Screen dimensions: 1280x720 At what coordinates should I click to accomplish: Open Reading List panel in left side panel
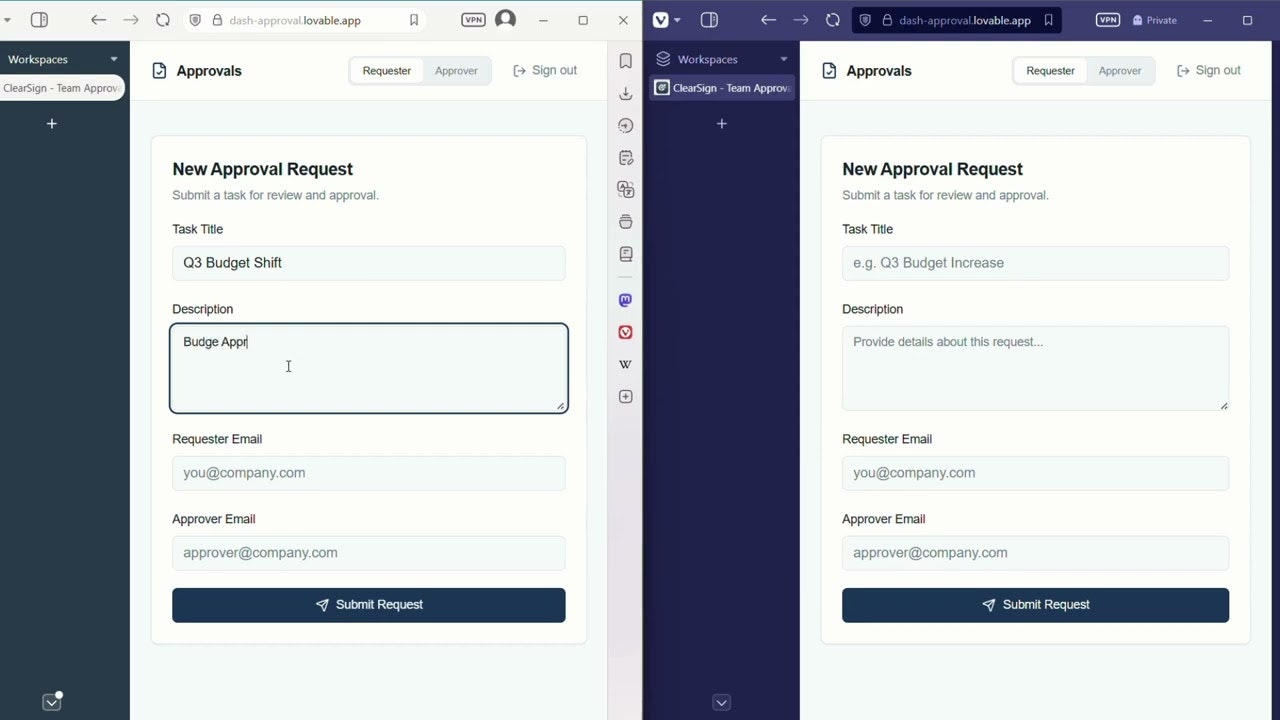pyautogui.click(x=626, y=253)
